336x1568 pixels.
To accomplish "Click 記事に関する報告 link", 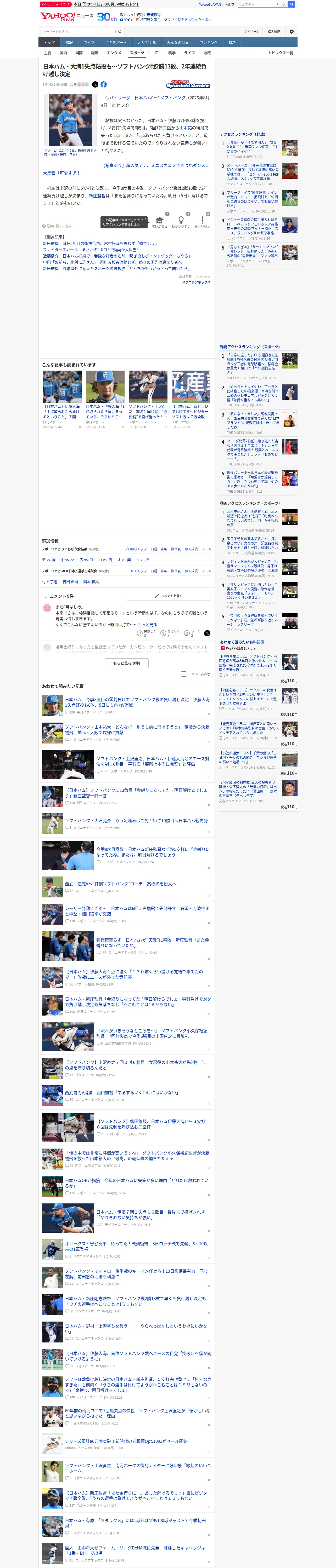I will coord(57,226).
